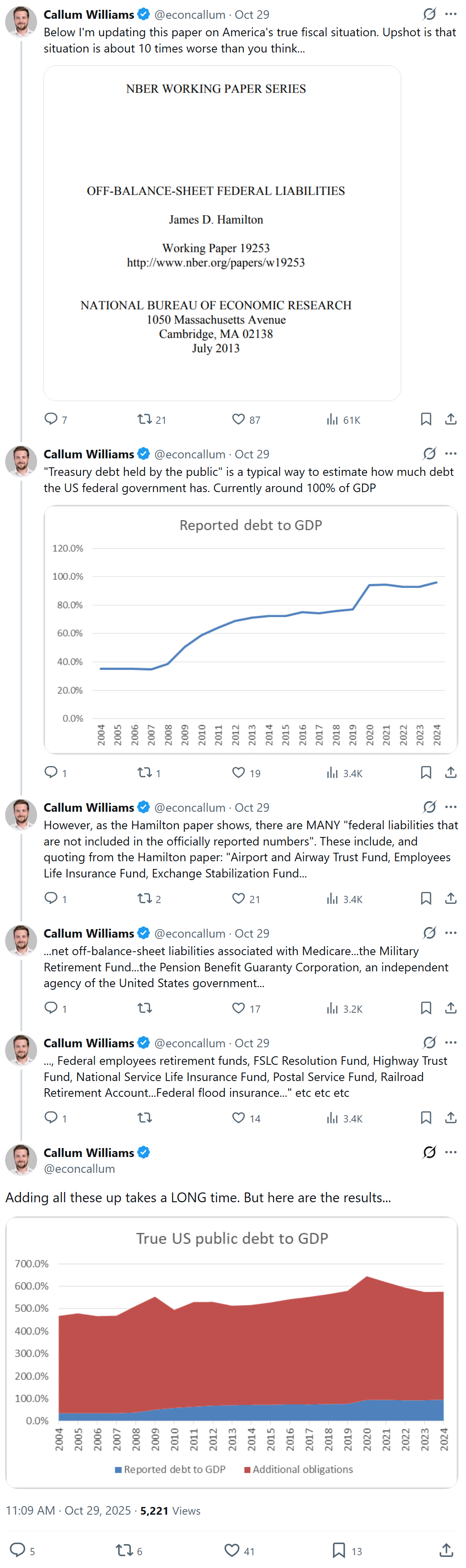Open Callum Williams profile name on first tweet
This screenshot has width=466, height=1568.
click(x=89, y=14)
